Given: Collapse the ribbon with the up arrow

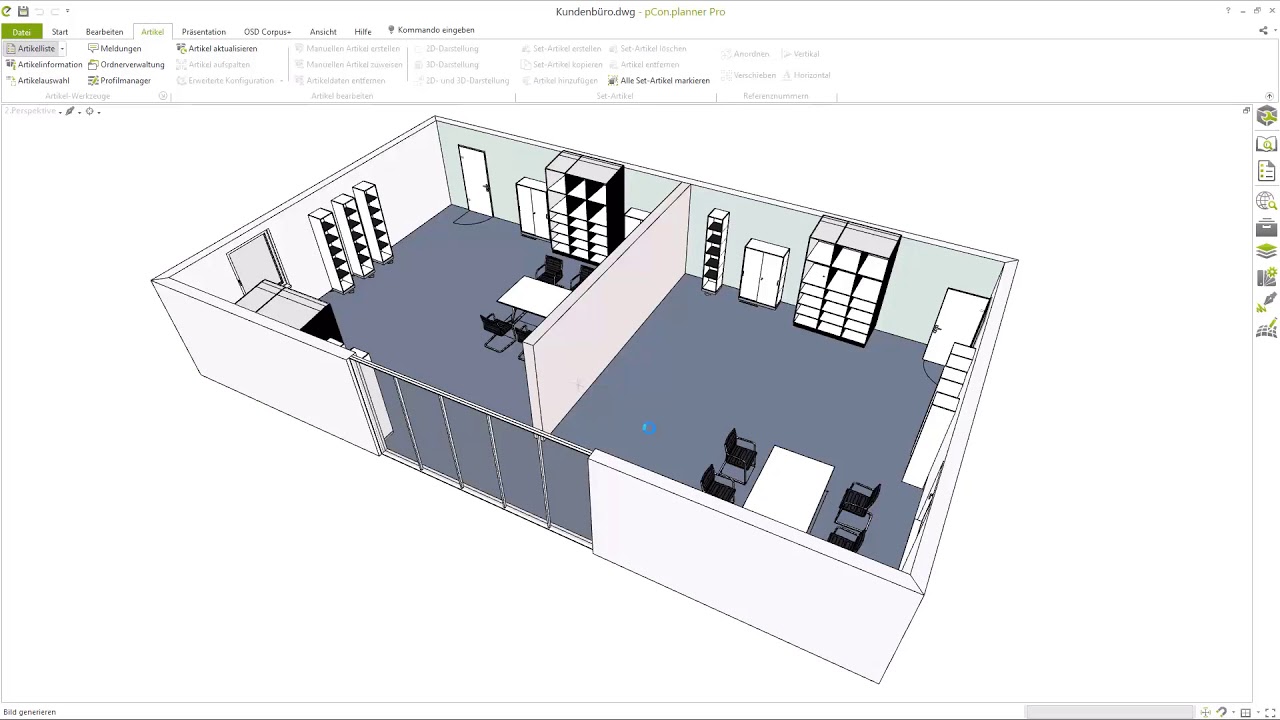Looking at the screenshot, I should tap(1270, 96).
